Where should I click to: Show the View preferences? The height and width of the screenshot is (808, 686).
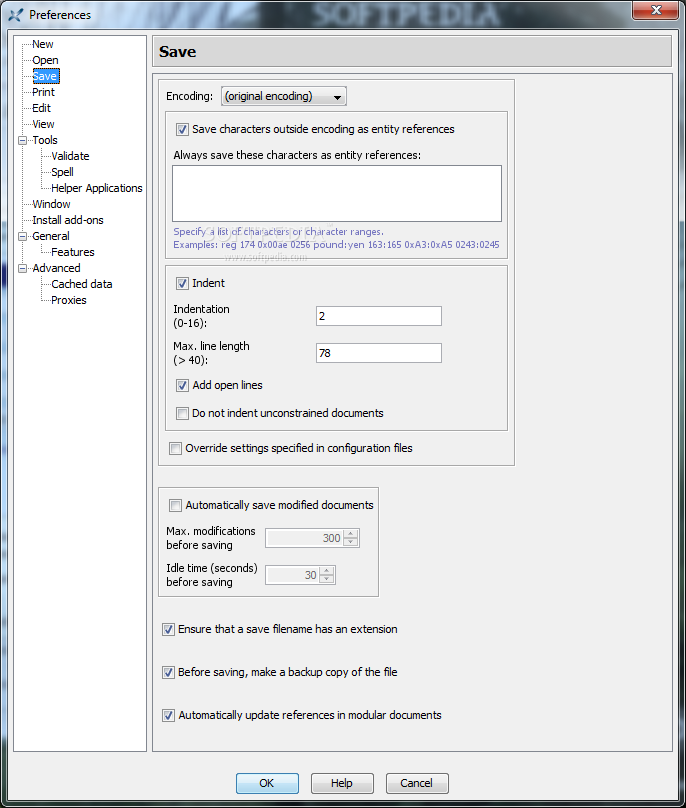tap(43, 124)
